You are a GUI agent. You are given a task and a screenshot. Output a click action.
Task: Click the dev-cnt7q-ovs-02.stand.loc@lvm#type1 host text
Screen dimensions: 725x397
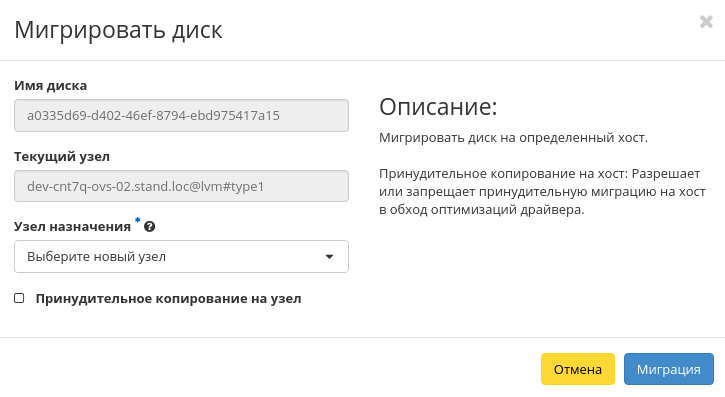tap(146, 187)
